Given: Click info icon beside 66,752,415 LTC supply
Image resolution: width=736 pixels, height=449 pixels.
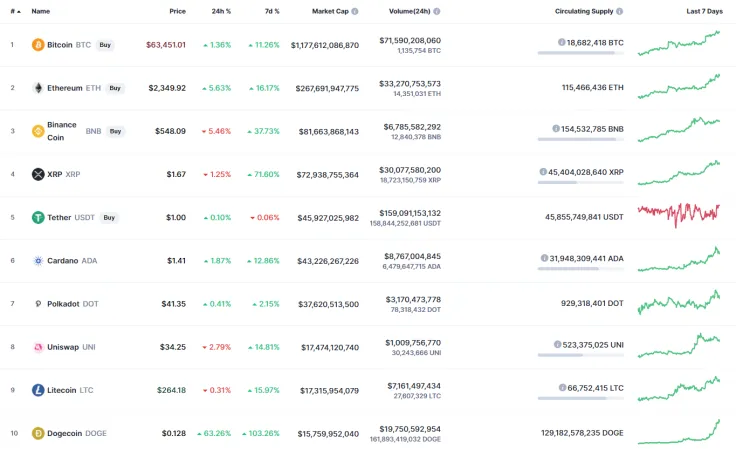Looking at the screenshot, I should pos(562,388).
